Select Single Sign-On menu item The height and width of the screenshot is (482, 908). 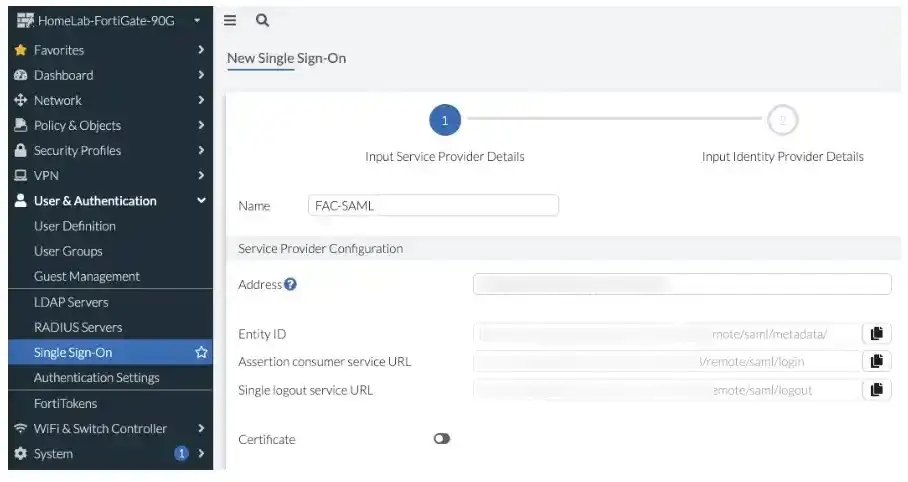[110, 352]
